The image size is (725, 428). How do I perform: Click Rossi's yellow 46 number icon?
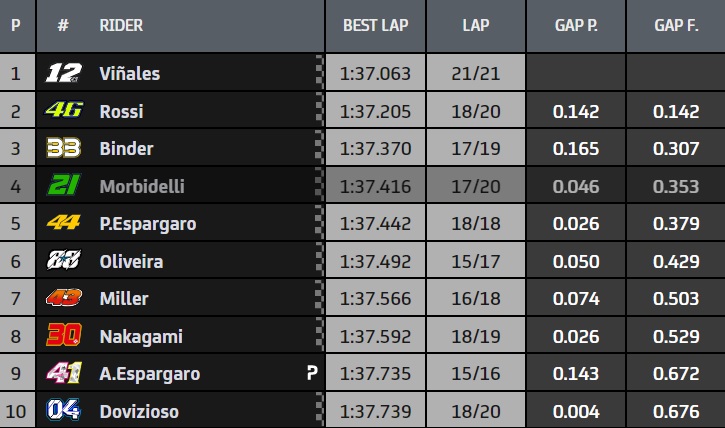(64, 110)
